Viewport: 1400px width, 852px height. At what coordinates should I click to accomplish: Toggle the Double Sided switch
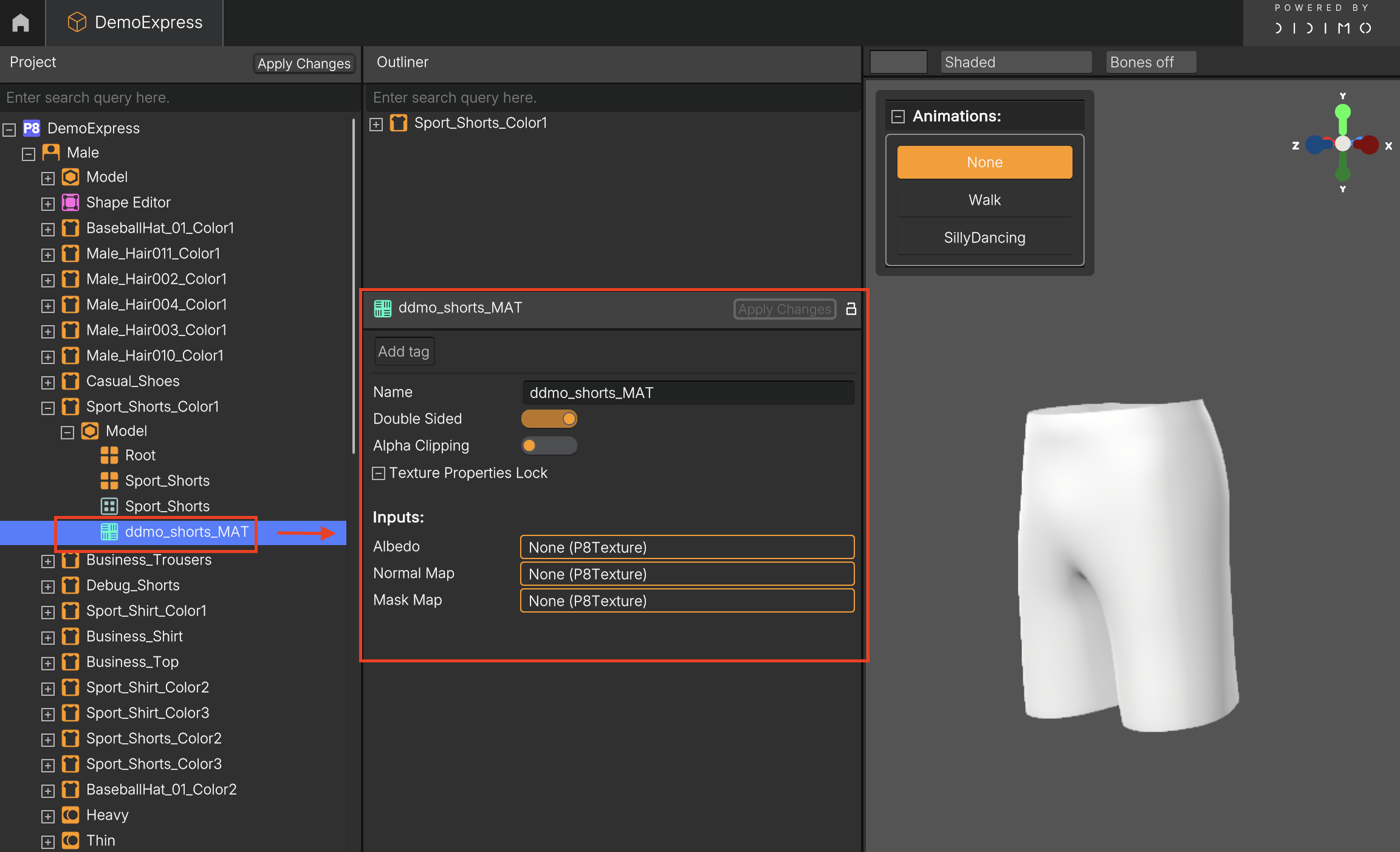point(549,419)
